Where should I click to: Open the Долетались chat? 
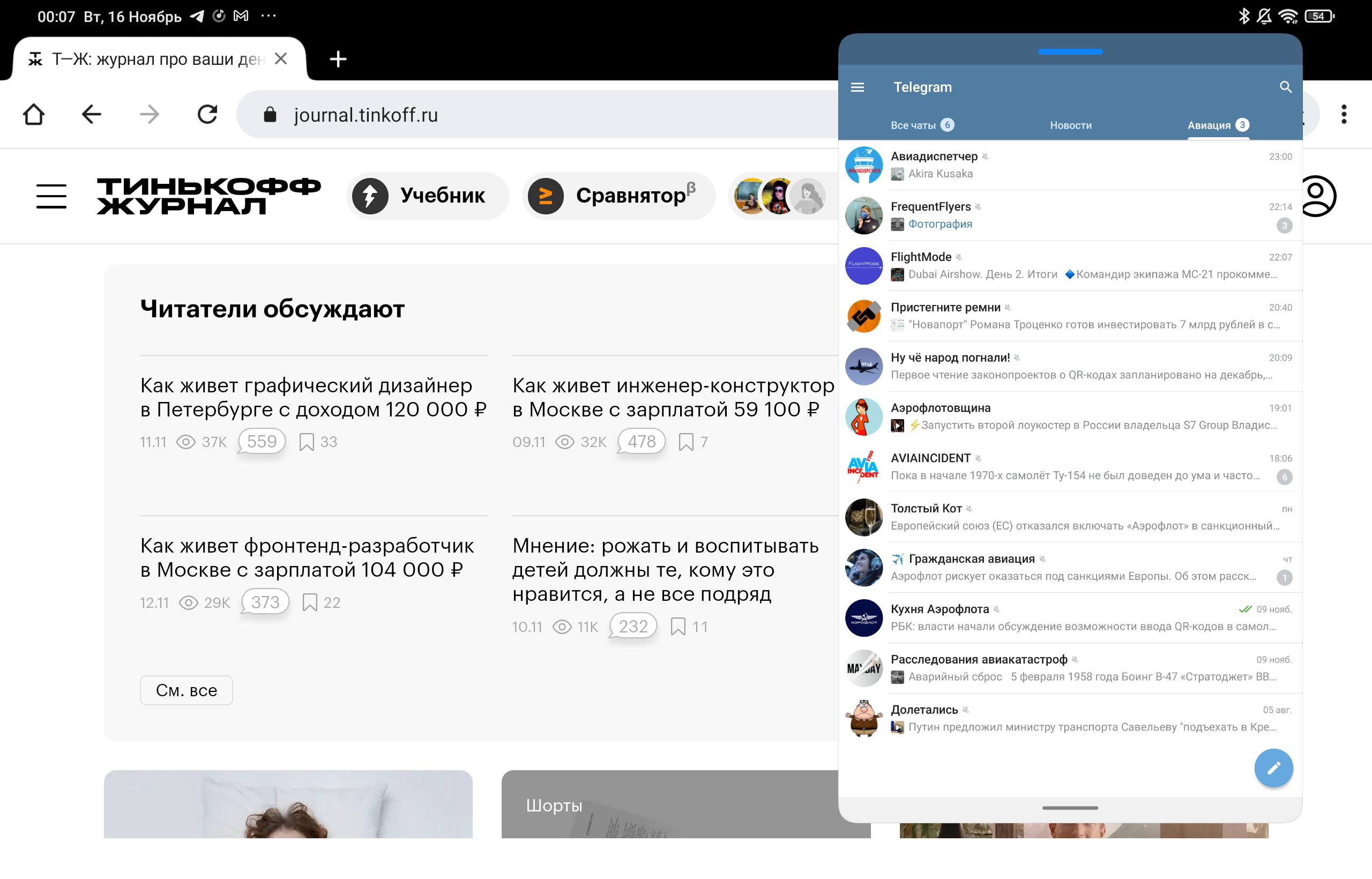pyautogui.click(x=1070, y=718)
